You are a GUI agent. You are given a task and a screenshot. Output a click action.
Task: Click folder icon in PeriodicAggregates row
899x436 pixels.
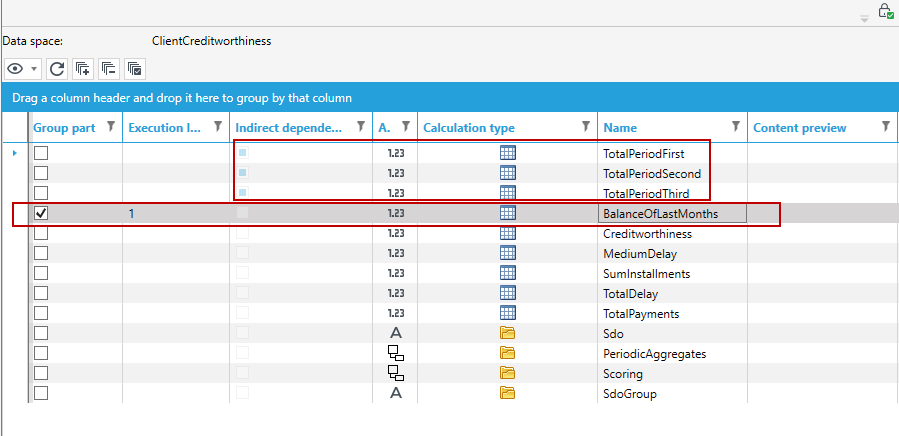tap(507, 353)
